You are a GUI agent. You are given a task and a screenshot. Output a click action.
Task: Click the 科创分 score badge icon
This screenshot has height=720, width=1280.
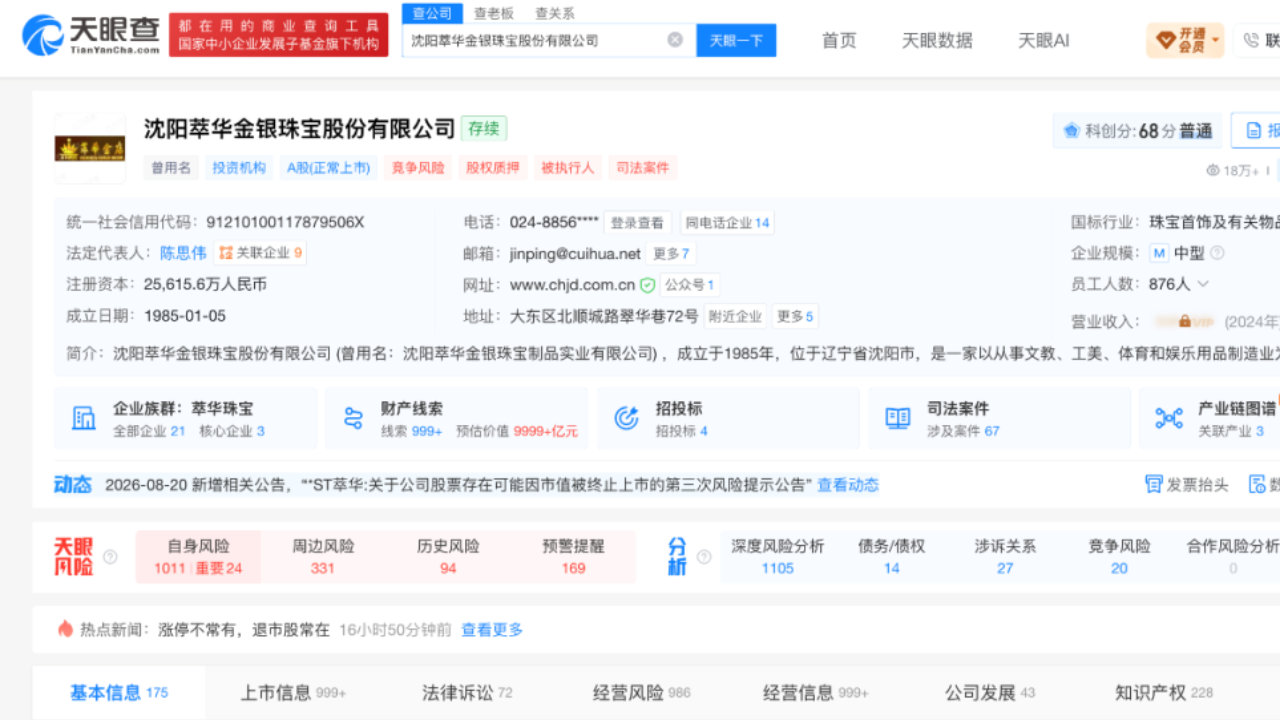(x=1071, y=131)
